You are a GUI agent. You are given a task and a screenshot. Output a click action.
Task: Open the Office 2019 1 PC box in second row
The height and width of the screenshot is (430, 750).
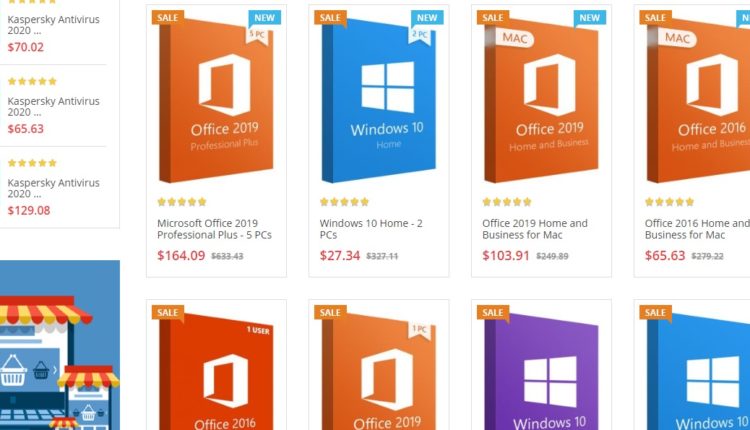click(x=379, y=372)
